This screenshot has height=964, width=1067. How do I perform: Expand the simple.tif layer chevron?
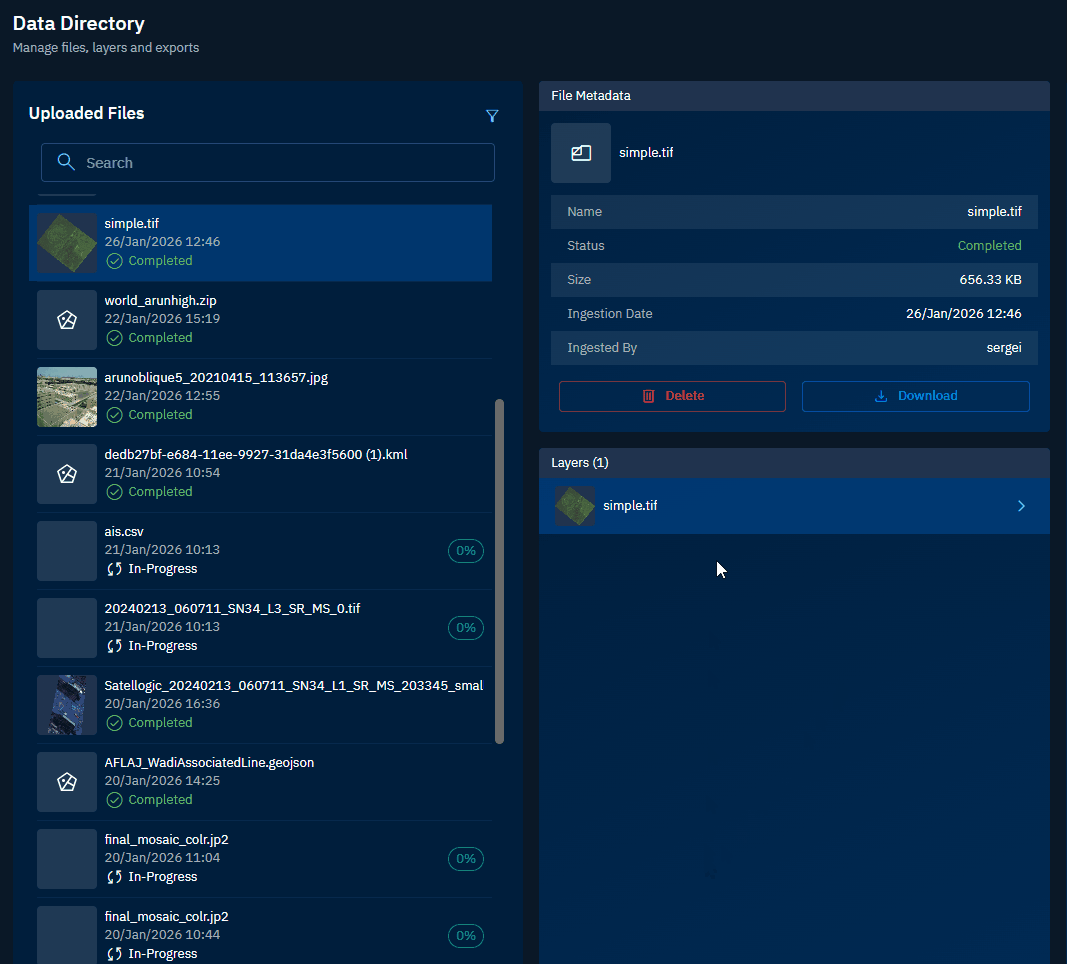click(x=1021, y=506)
